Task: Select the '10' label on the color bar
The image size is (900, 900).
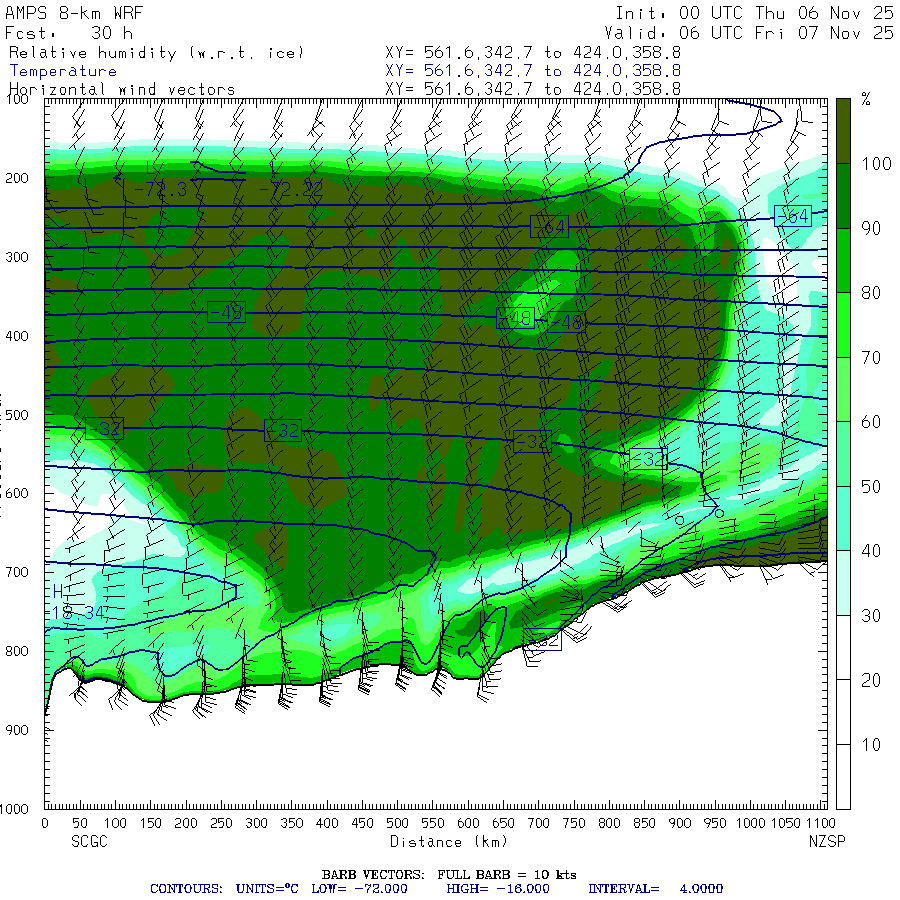Action: (x=871, y=745)
